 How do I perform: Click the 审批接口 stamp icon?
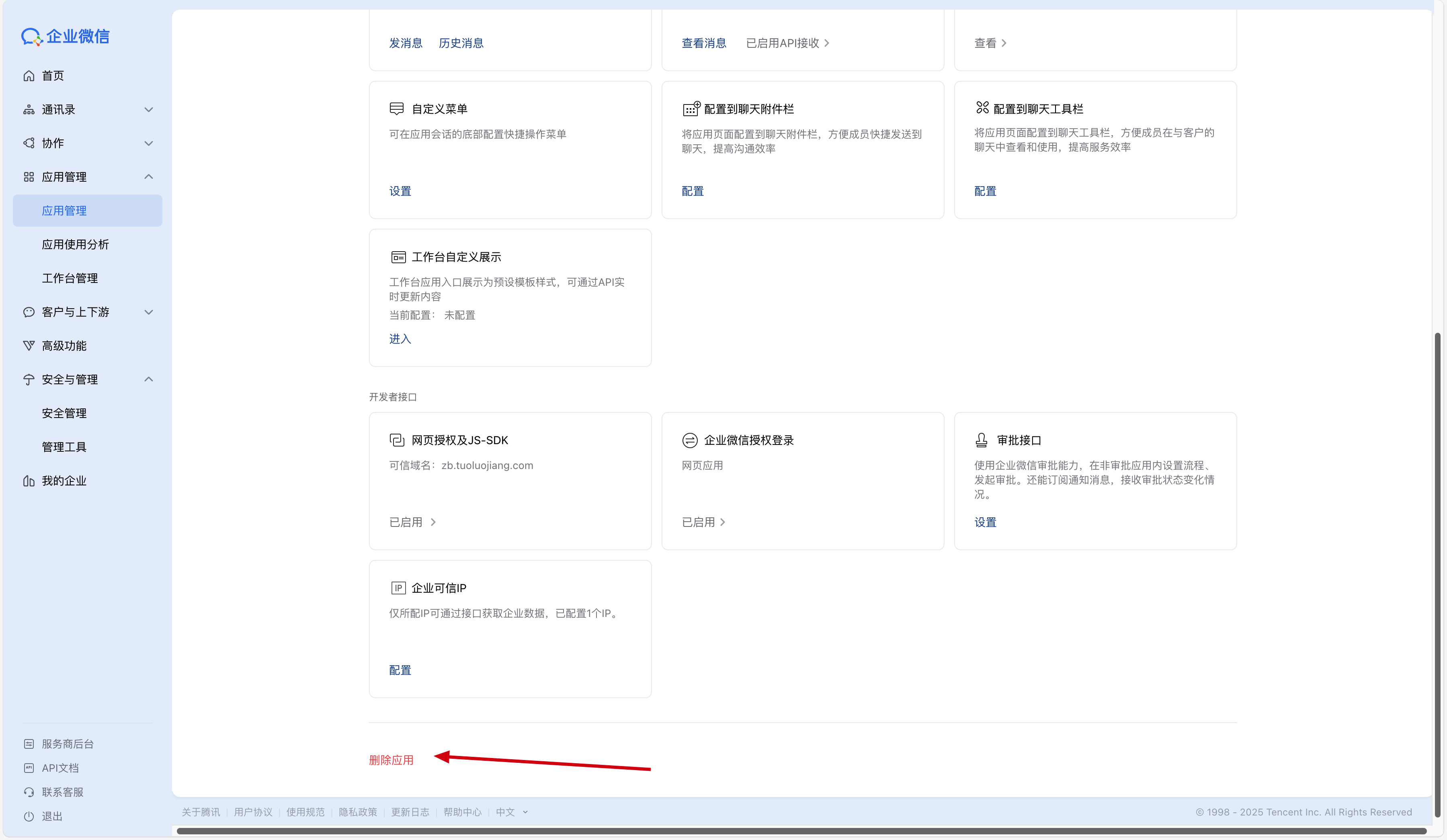coord(981,440)
